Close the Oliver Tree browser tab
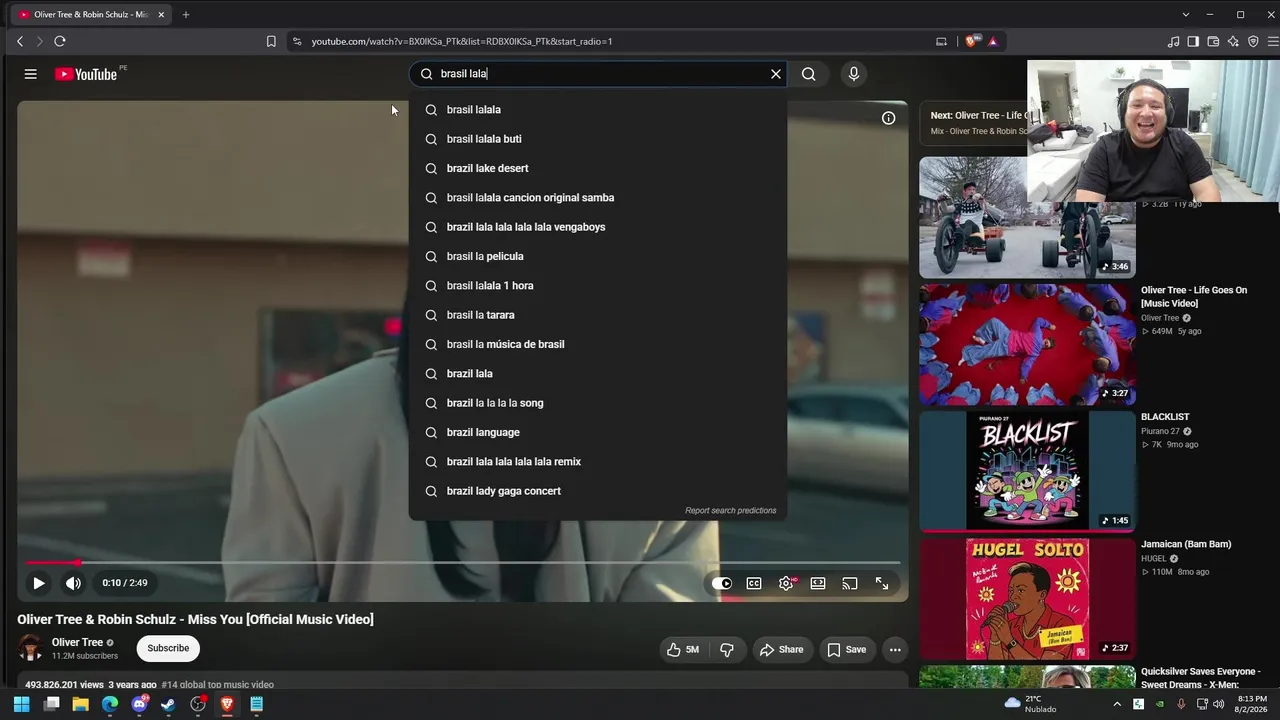The width and height of the screenshot is (1280, 720). click(x=161, y=14)
